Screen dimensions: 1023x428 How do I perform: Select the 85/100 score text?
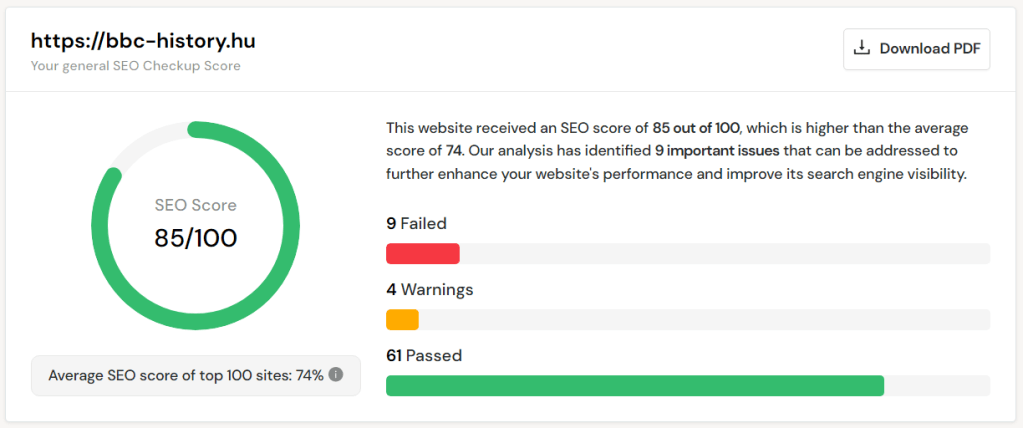pyautogui.click(x=196, y=238)
